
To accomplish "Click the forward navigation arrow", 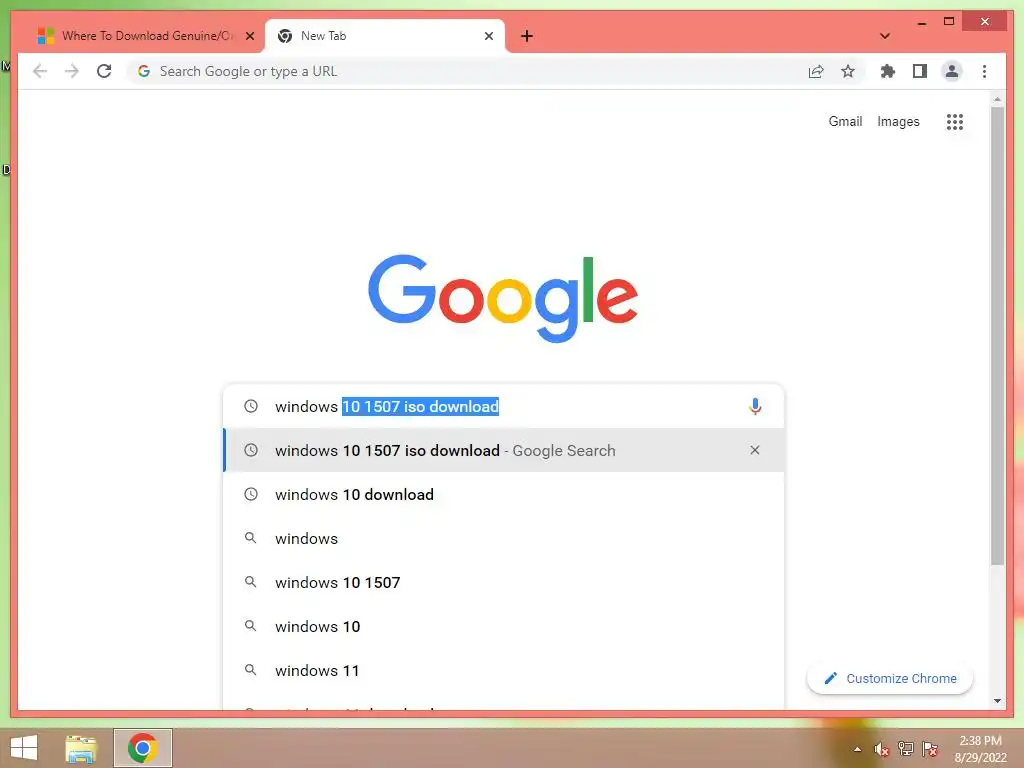I will pyautogui.click(x=72, y=71).
